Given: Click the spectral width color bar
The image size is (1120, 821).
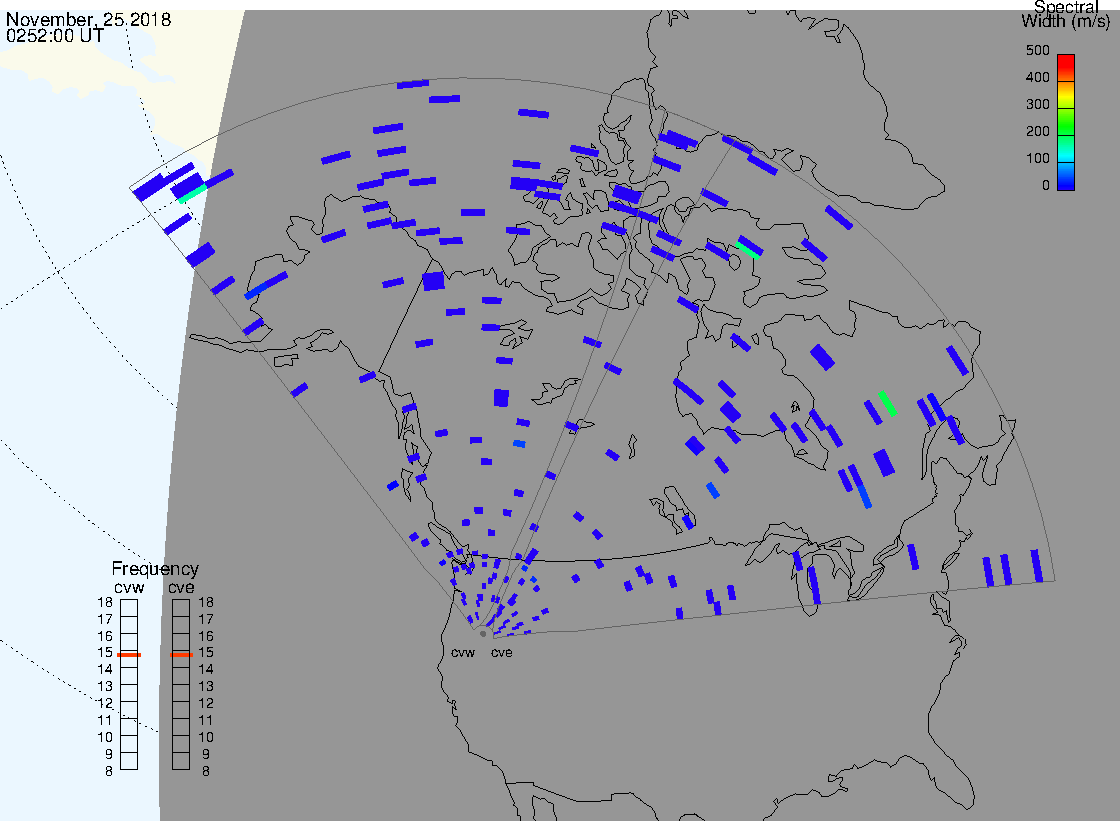Looking at the screenshot, I should tap(1066, 122).
